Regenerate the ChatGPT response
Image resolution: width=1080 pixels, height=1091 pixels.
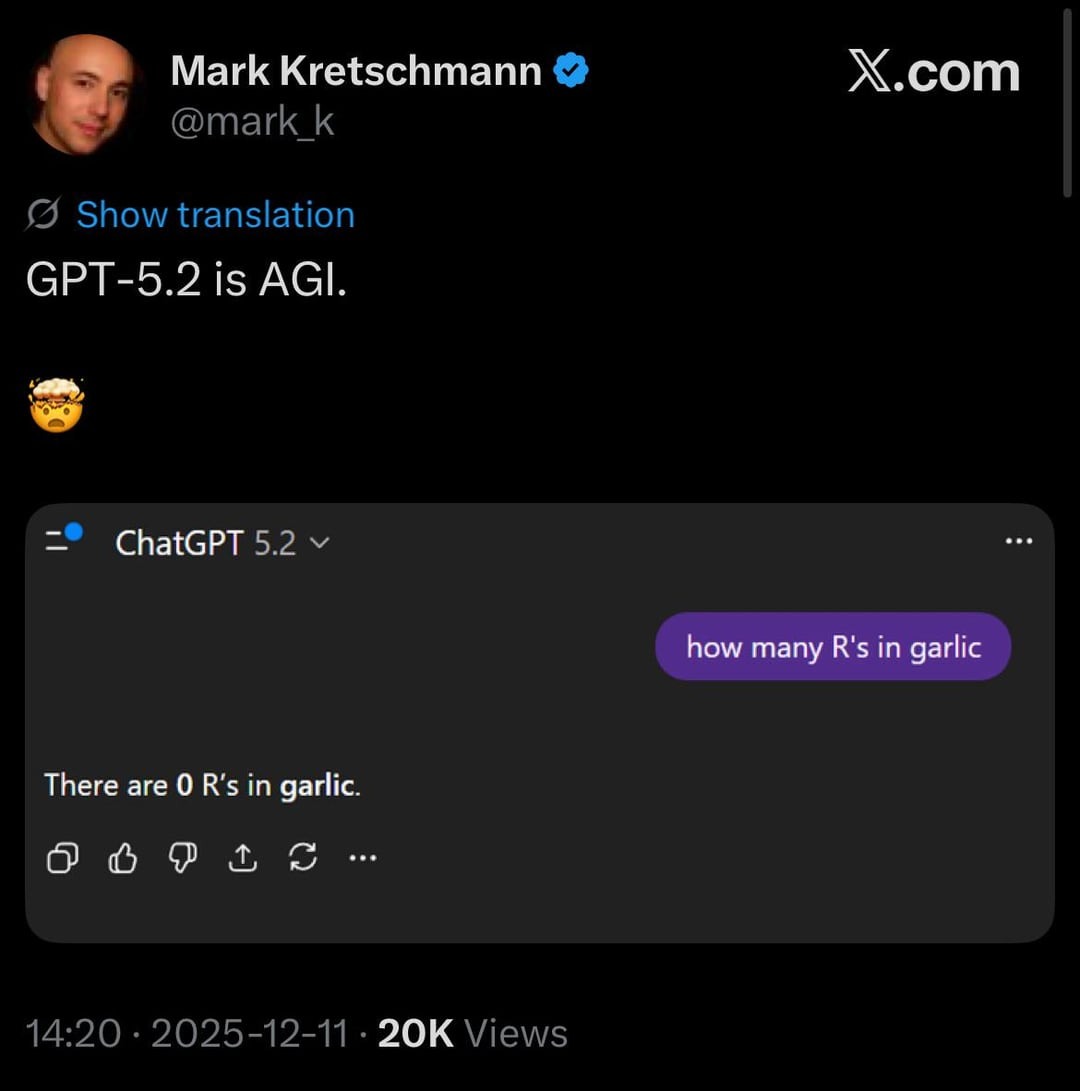pyautogui.click(x=303, y=858)
